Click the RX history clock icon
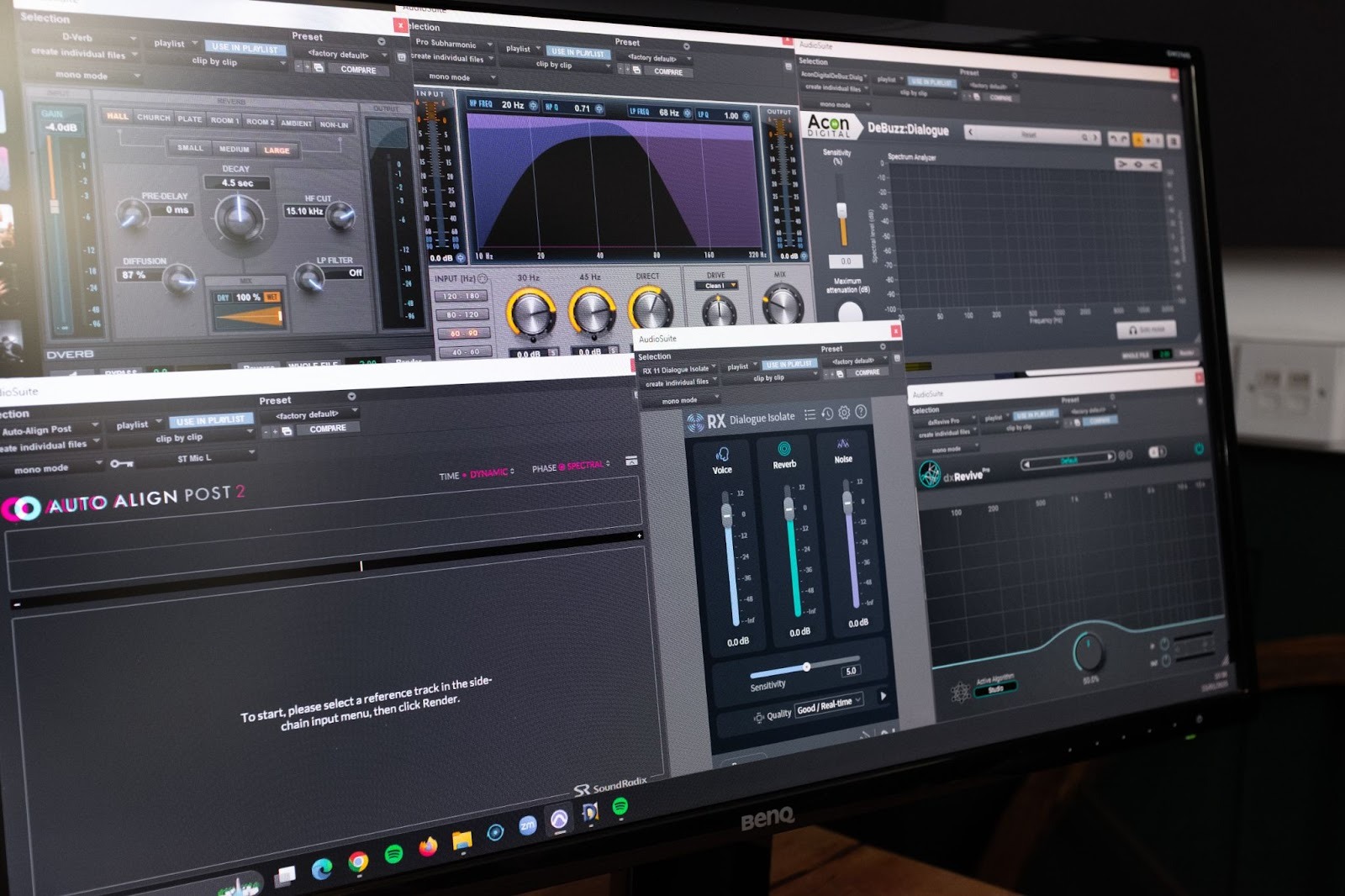 tap(827, 414)
